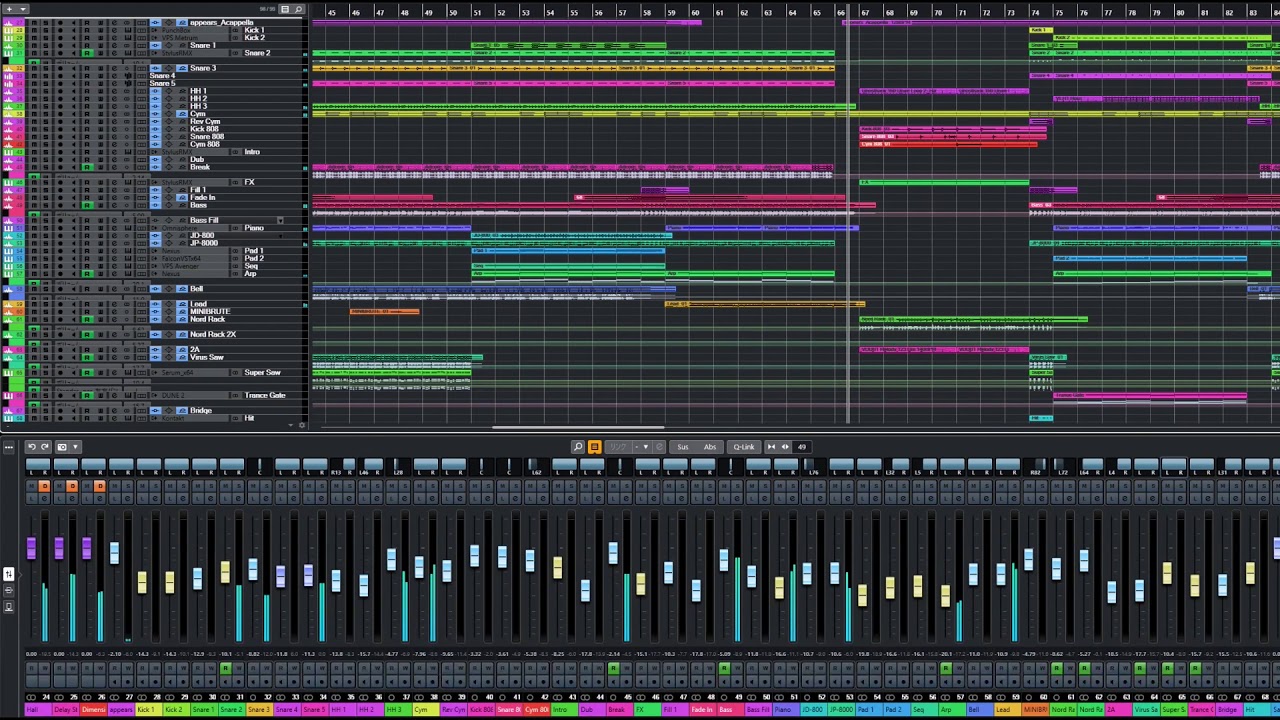Open the mixer three-dots setup menu icon
Screen dimensions: 1280x720
pyautogui.click(x=9, y=447)
